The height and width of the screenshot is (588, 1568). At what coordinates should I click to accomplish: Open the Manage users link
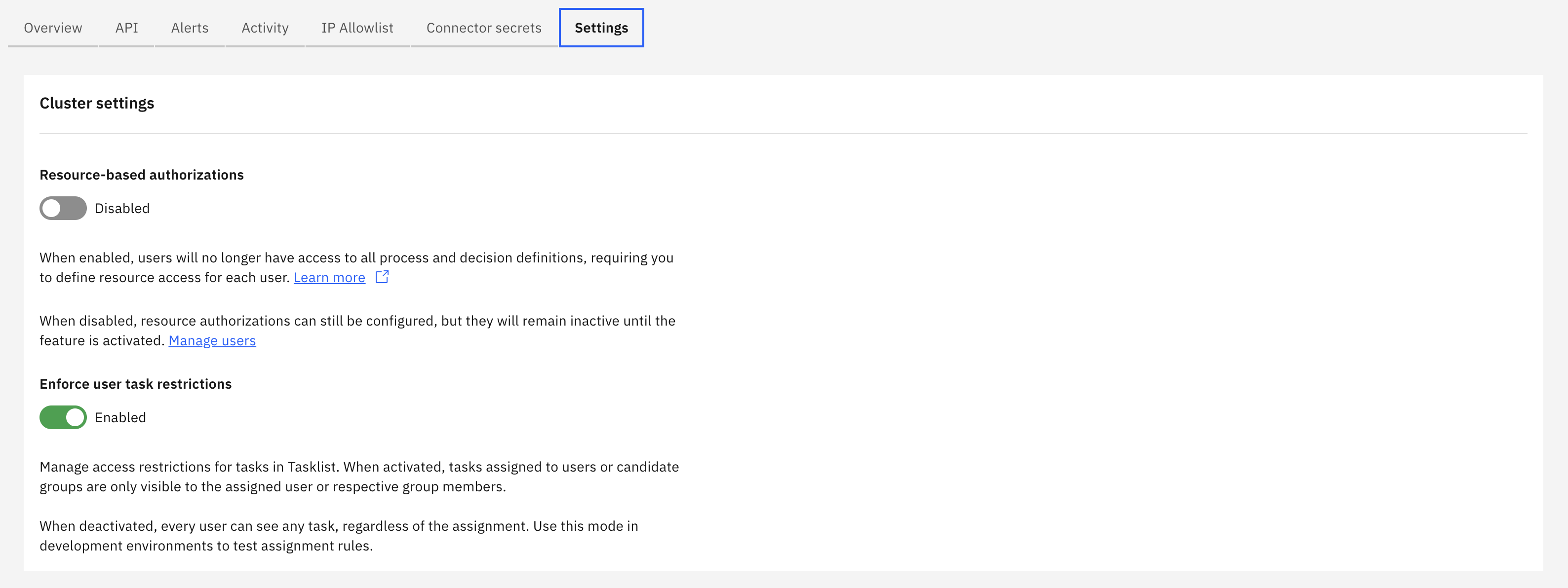[212, 340]
